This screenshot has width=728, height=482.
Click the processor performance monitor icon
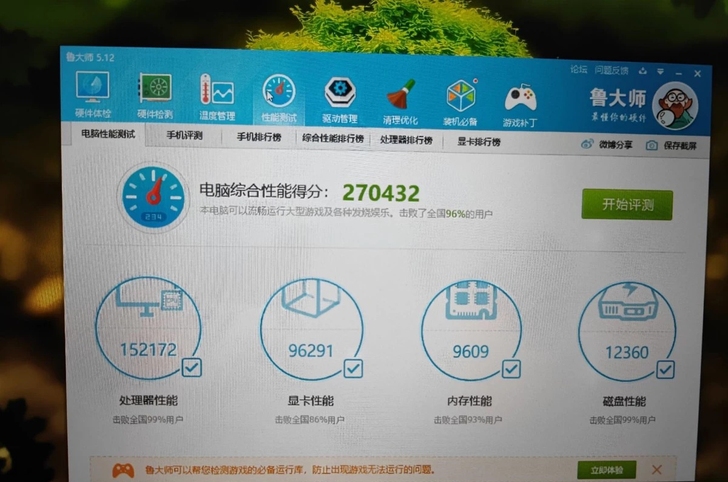(x=149, y=300)
